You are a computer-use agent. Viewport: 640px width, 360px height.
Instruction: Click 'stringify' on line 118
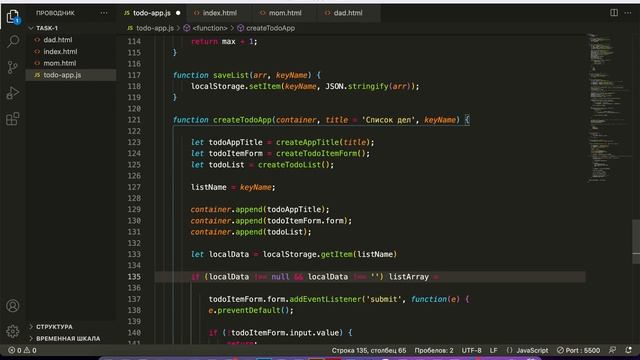[x=368, y=87]
